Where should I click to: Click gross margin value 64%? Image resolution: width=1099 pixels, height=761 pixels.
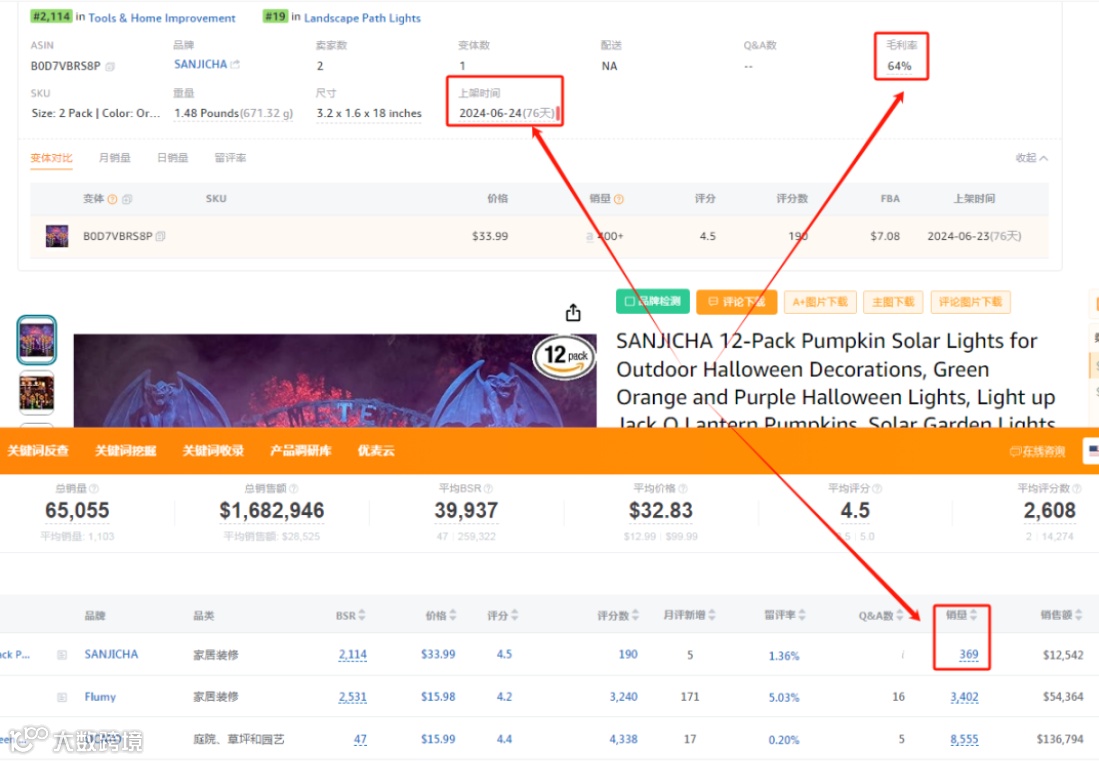coord(899,67)
